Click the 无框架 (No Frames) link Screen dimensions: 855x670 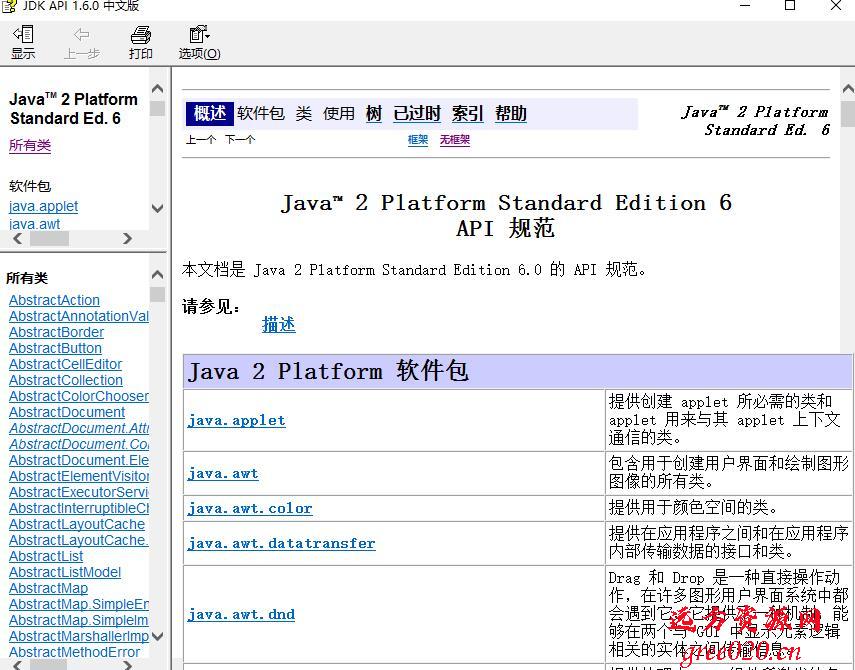[455, 140]
